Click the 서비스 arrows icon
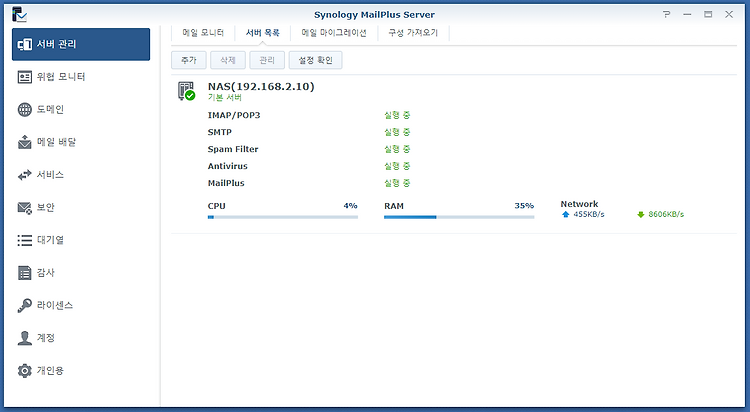Image resolution: width=750 pixels, height=412 pixels. point(25,175)
